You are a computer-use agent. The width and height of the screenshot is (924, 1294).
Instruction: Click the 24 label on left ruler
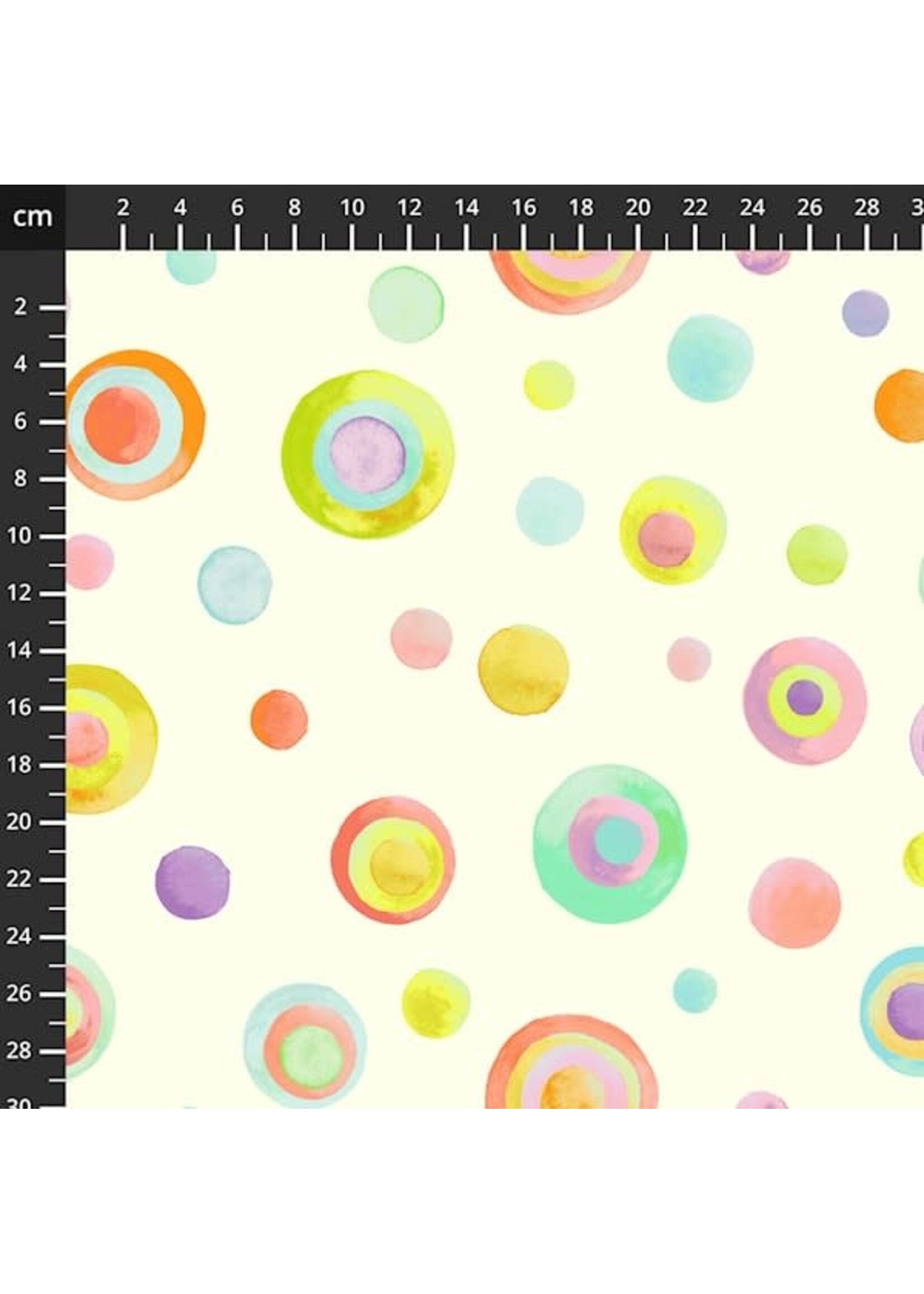point(20,936)
